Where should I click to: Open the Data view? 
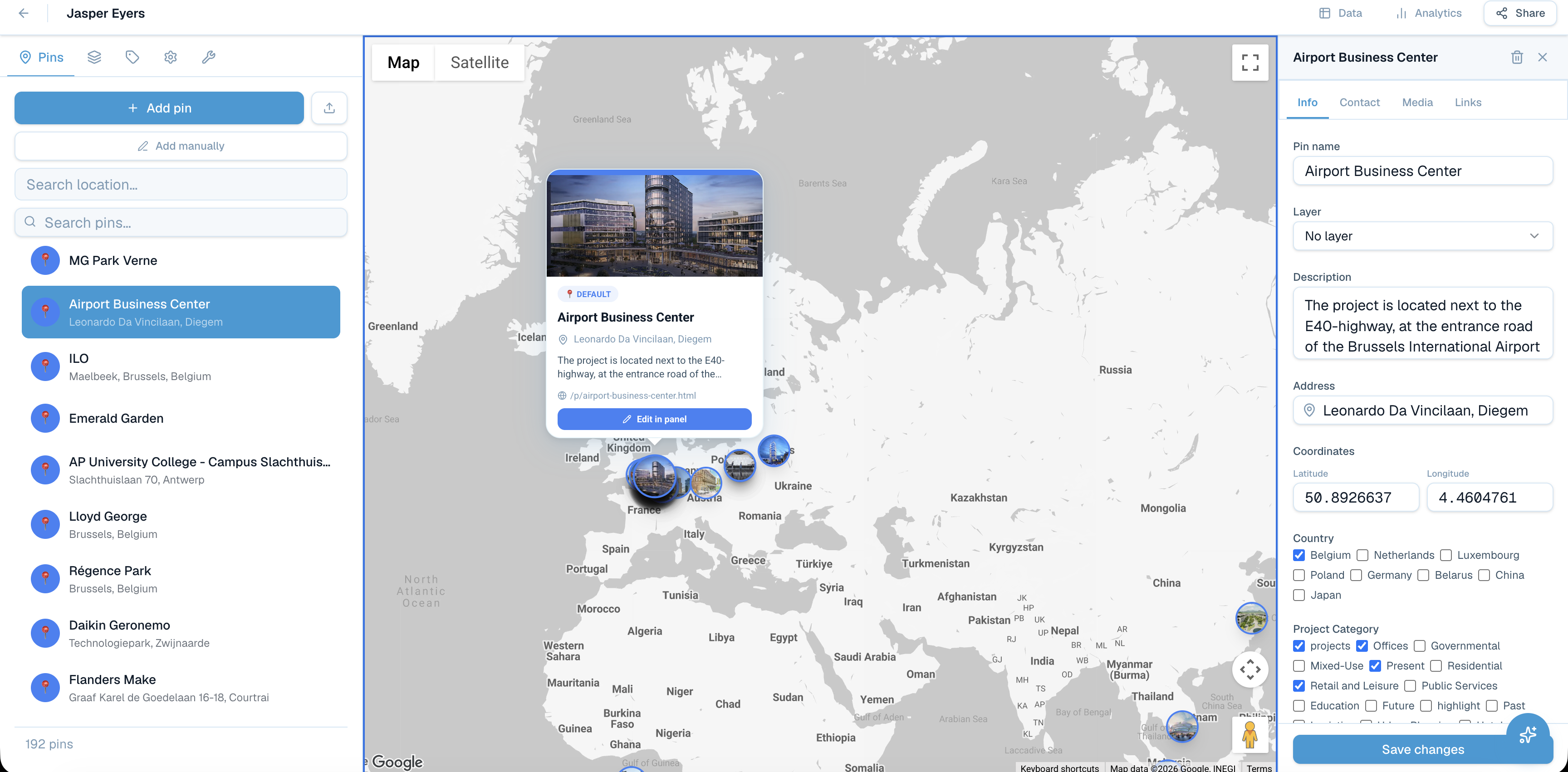tap(1340, 14)
